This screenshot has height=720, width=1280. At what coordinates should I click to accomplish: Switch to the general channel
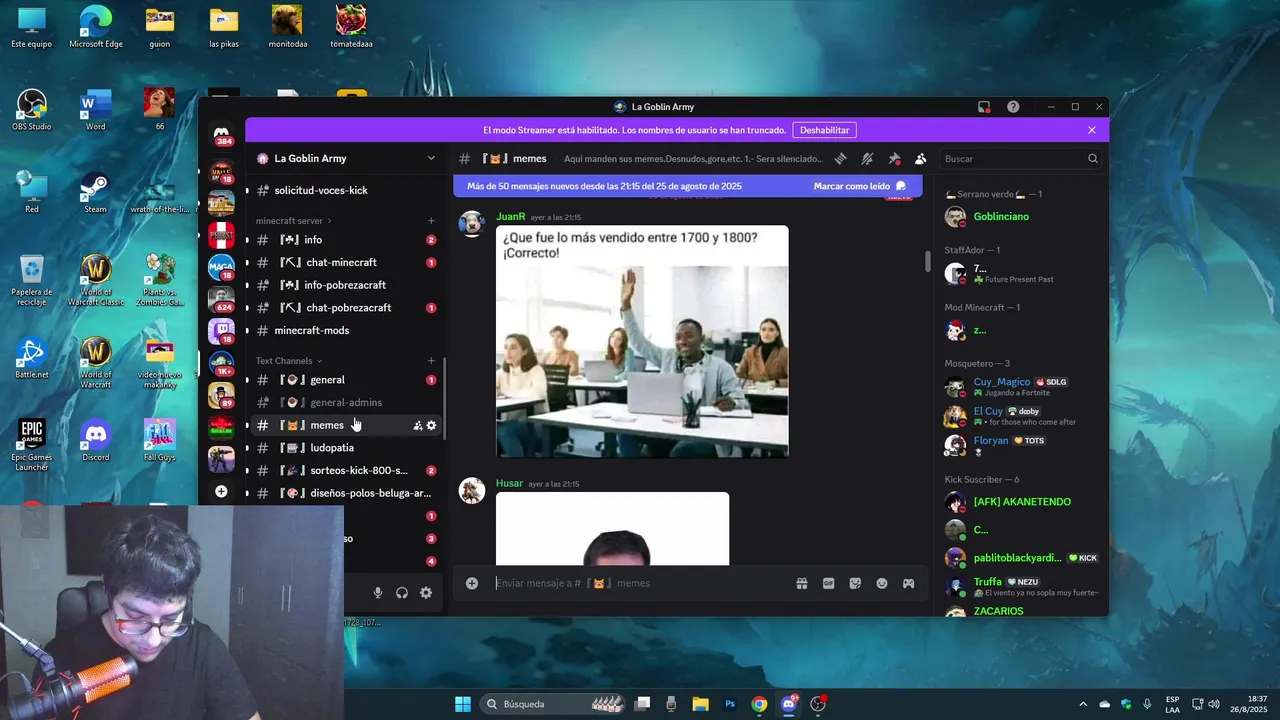tap(345, 380)
